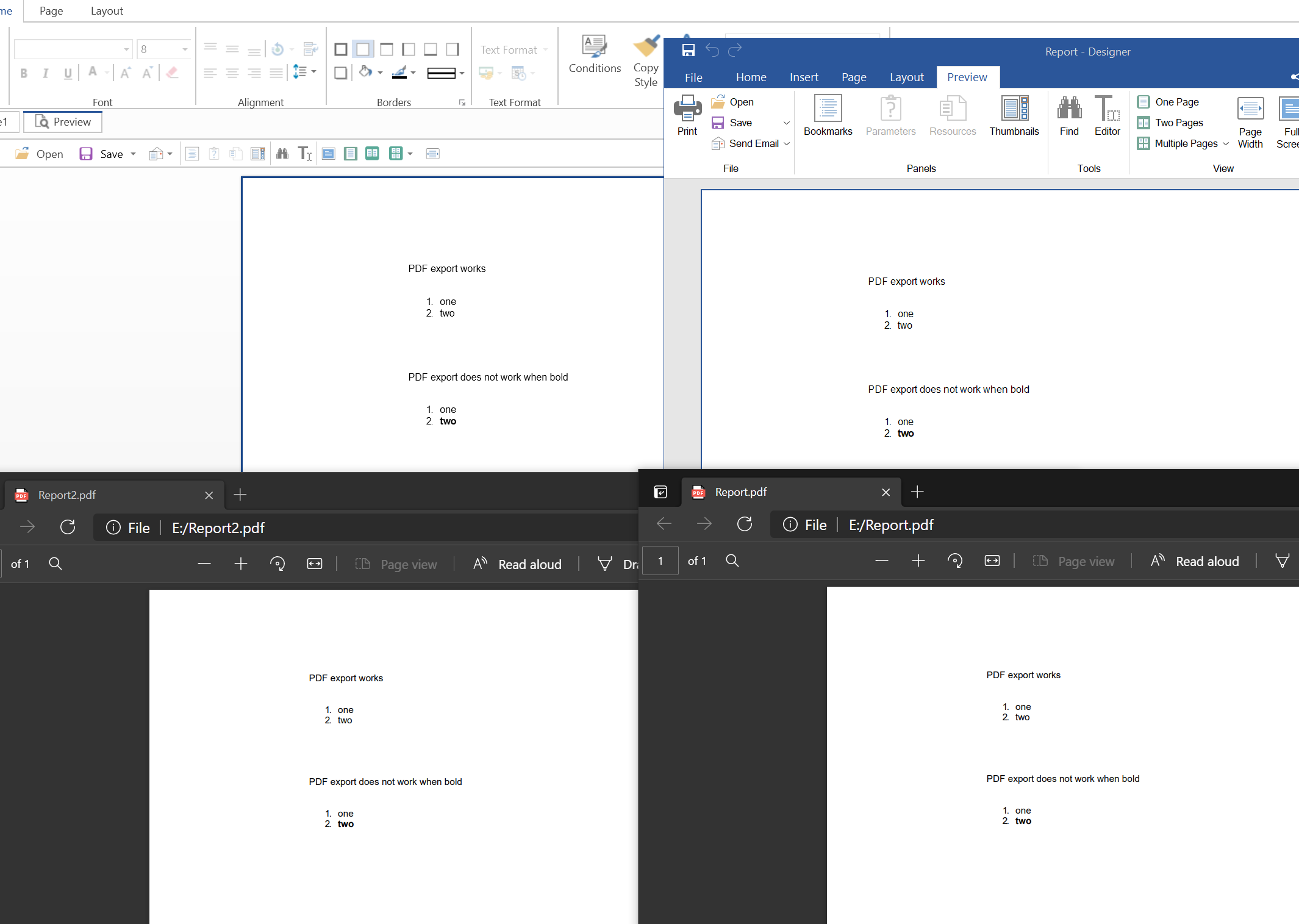Open the font name combo box

(x=73, y=49)
